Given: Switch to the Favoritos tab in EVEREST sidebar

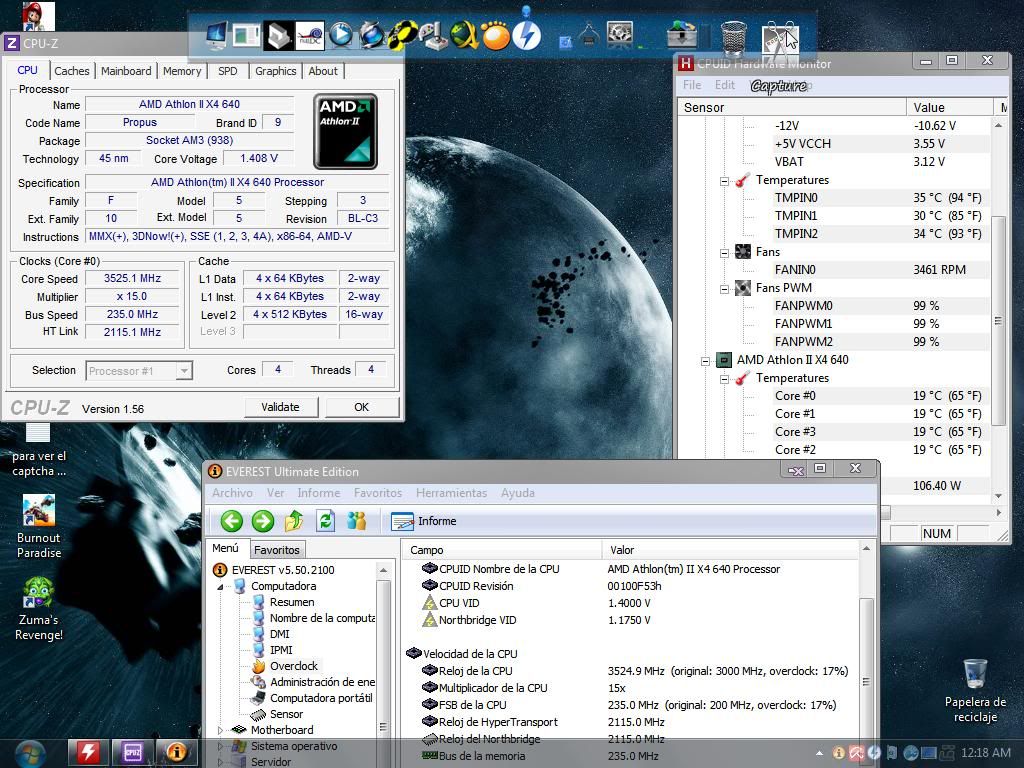Looking at the screenshot, I should (x=277, y=550).
